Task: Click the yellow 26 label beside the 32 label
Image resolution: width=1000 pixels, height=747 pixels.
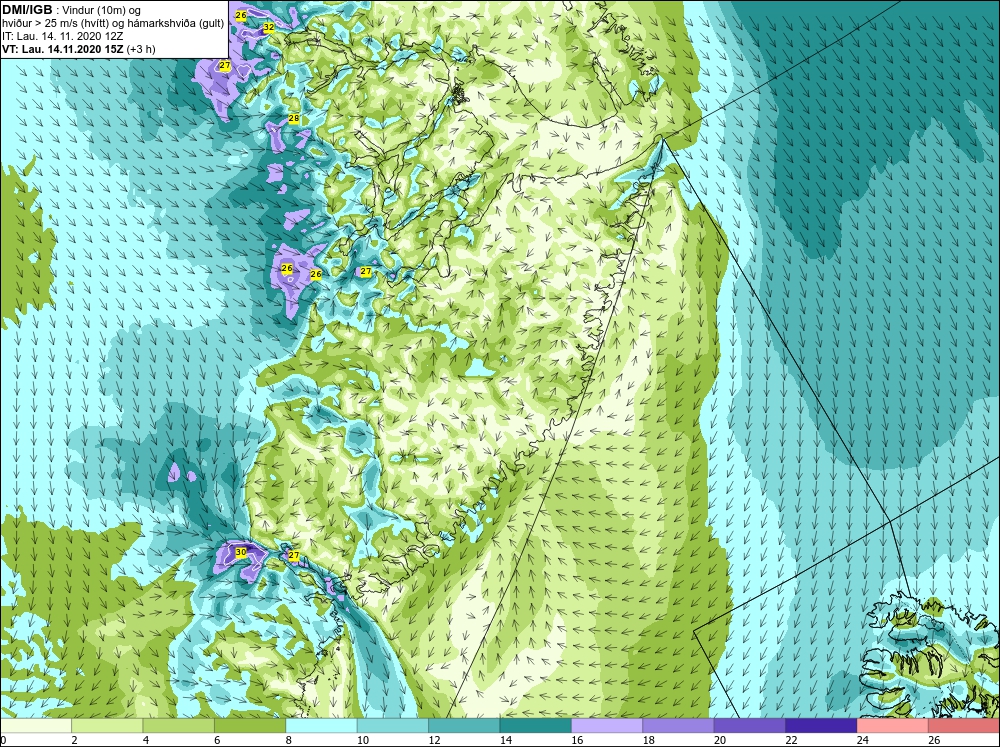Action: [240, 15]
